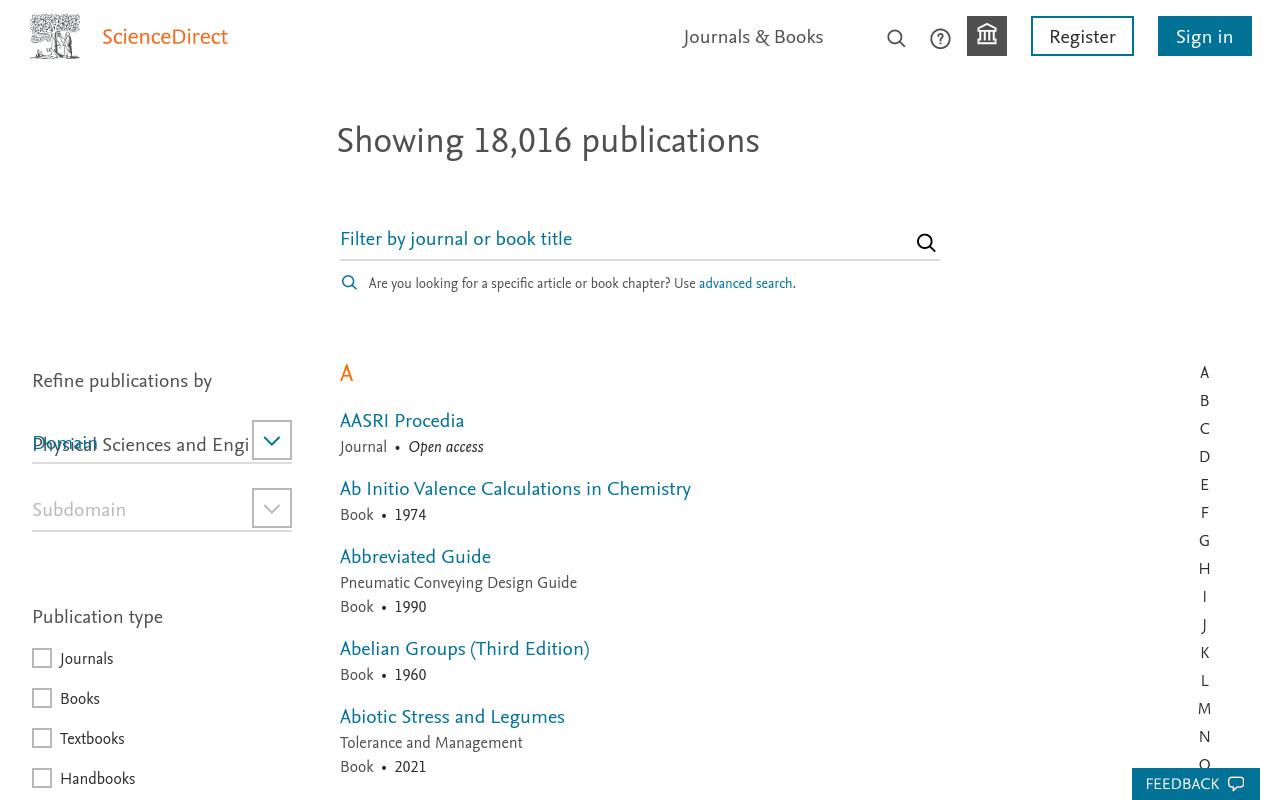The height and width of the screenshot is (800, 1280).
Task: Click the feedback speech bubble icon
Action: (x=1236, y=784)
